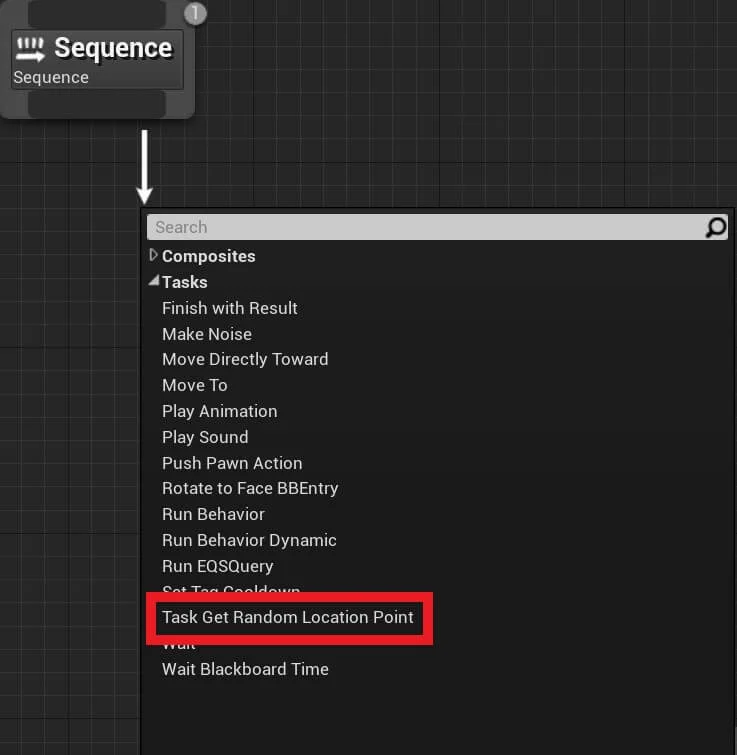Choose Wait Blackboard Time

[x=245, y=669]
